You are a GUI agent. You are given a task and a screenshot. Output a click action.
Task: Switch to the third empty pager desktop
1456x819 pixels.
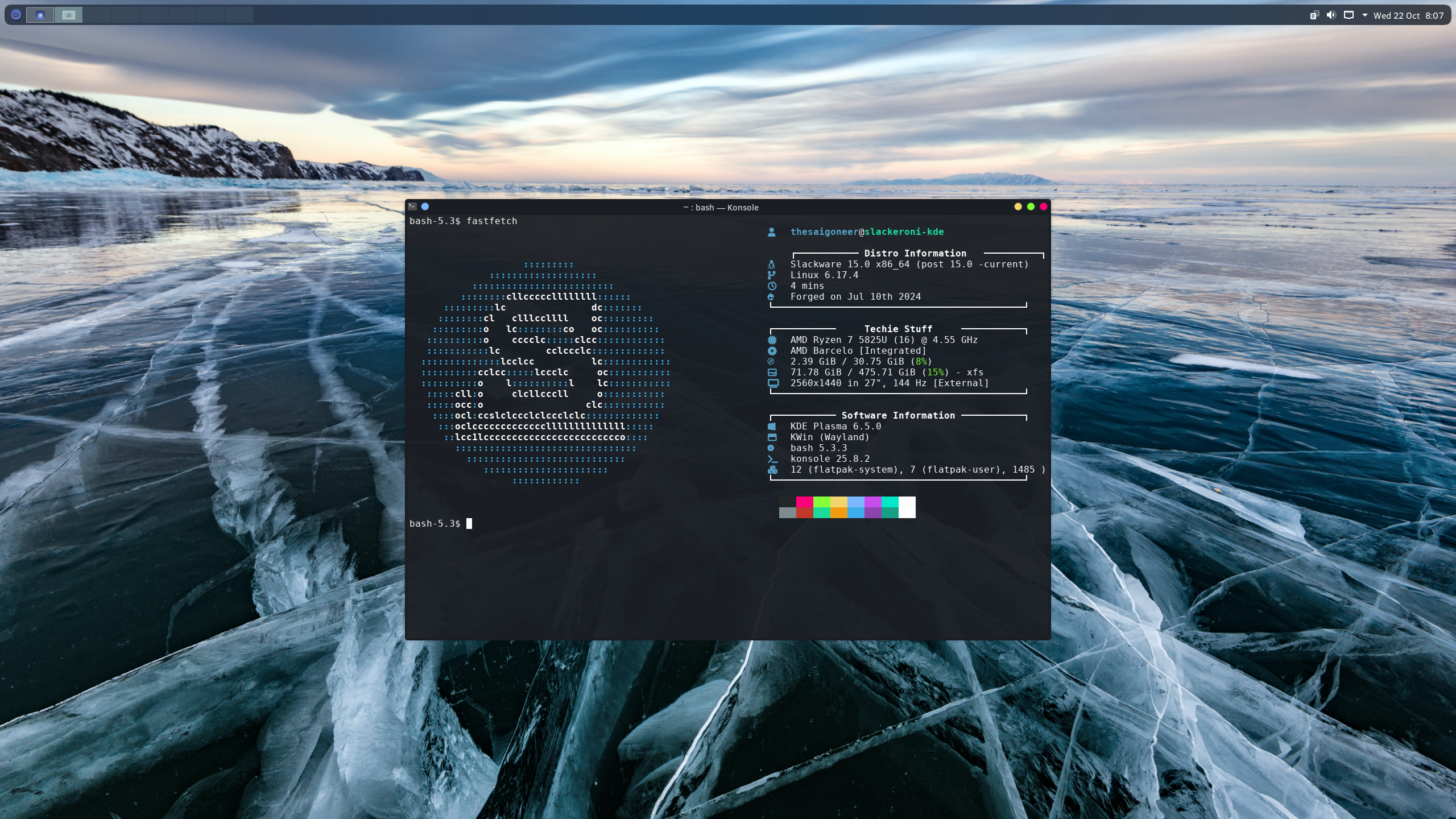click(97, 15)
